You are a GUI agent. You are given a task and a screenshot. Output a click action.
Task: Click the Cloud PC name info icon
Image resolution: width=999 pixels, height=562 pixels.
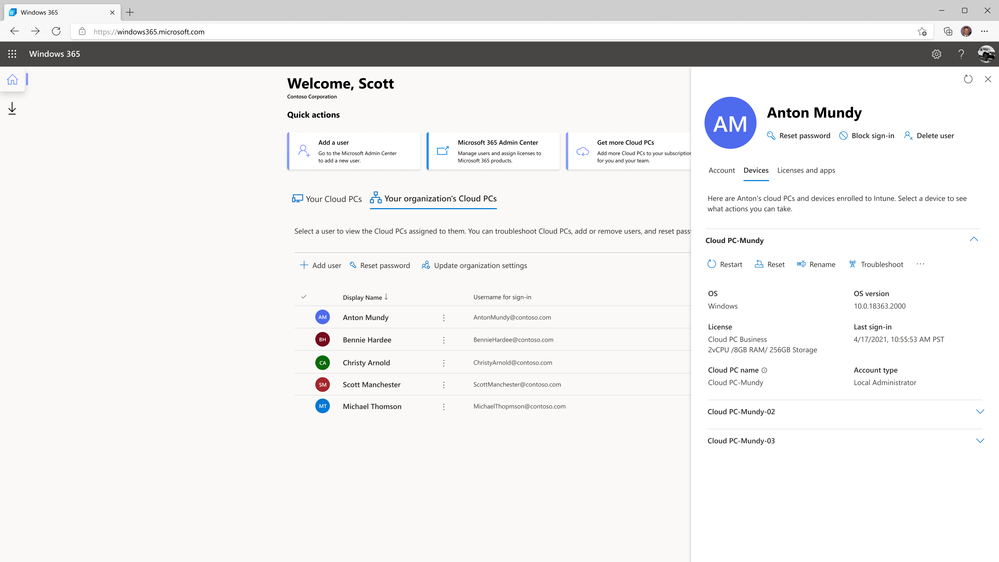[764, 370]
